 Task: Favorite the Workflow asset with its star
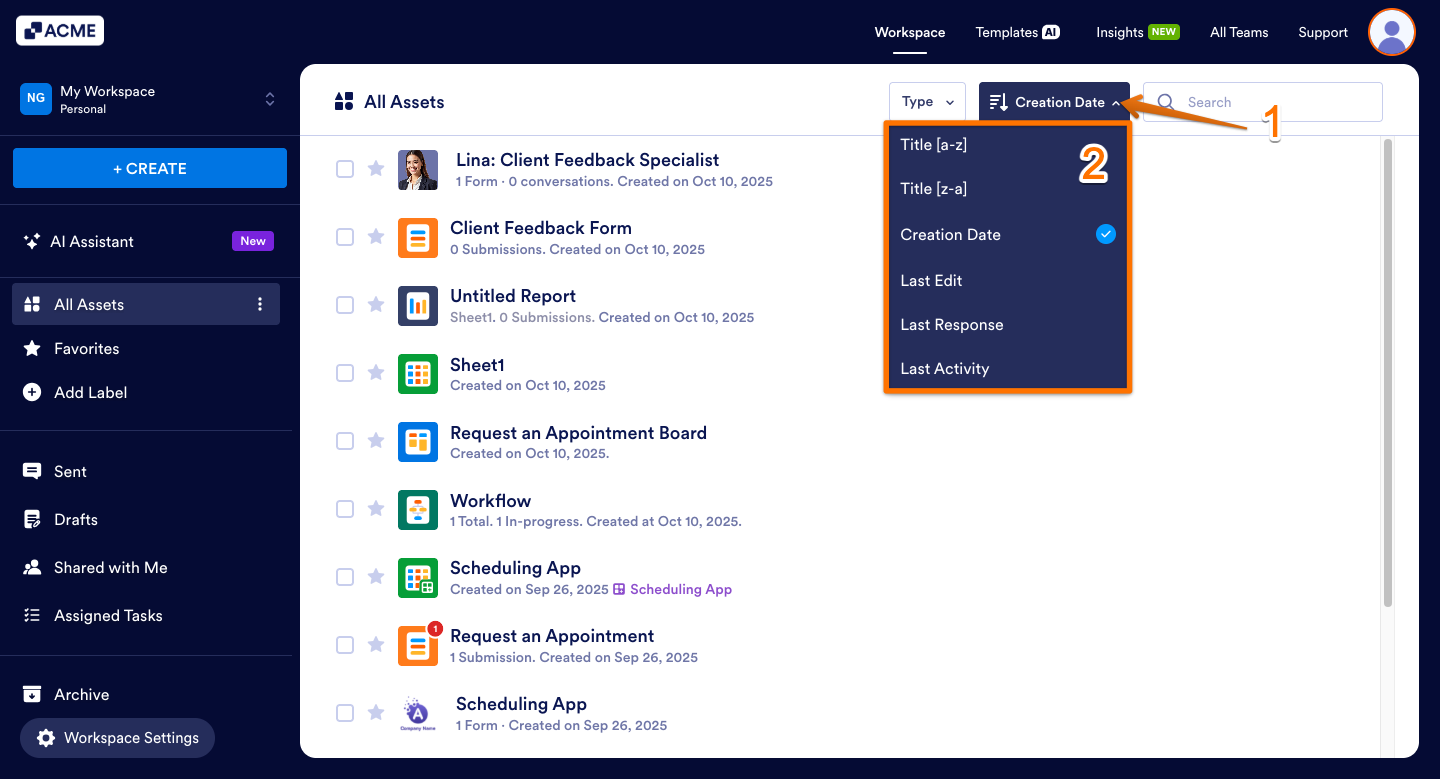[376, 508]
